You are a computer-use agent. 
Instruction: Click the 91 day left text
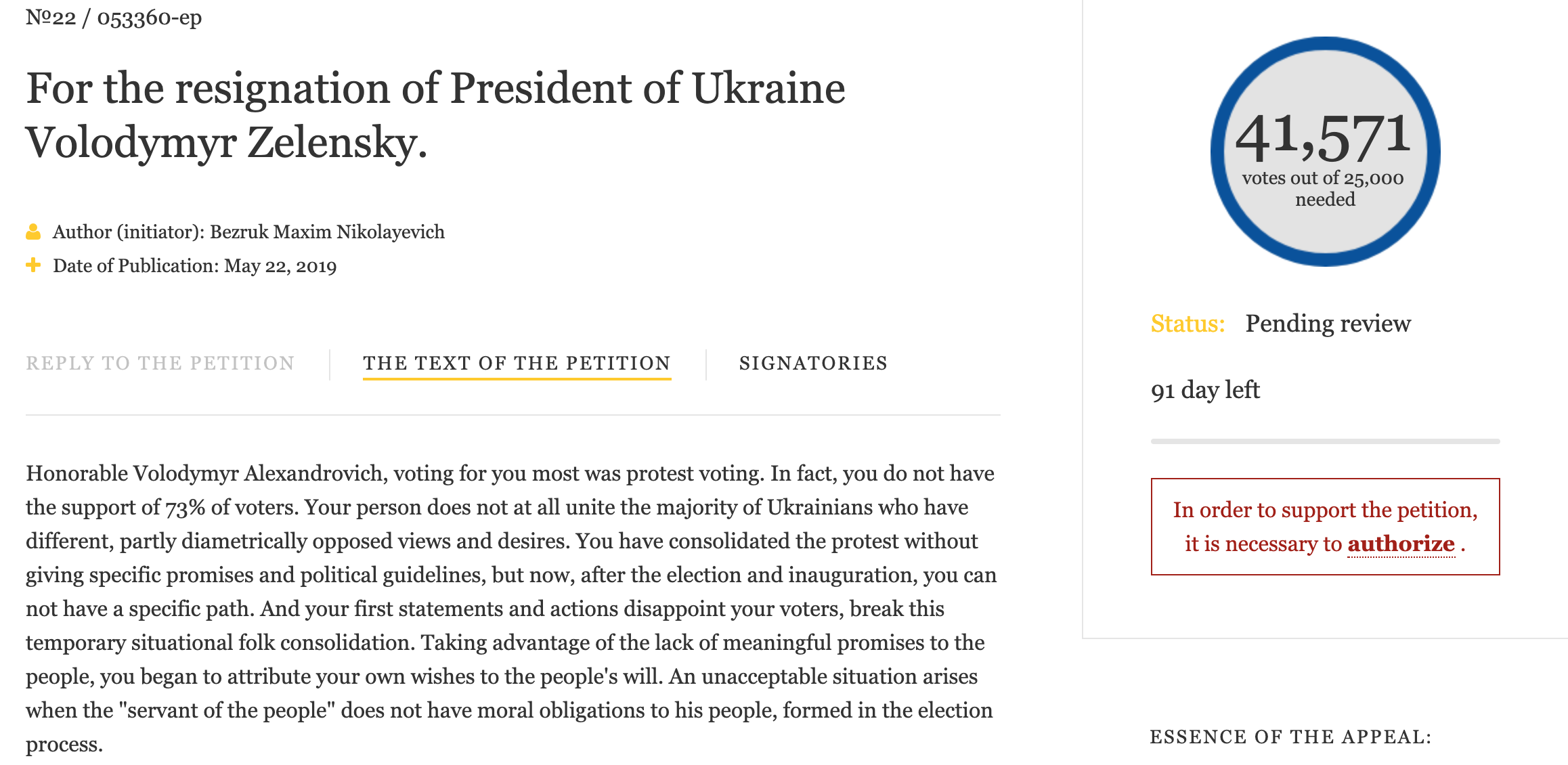pyautogui.click(x=1205, y=391)
